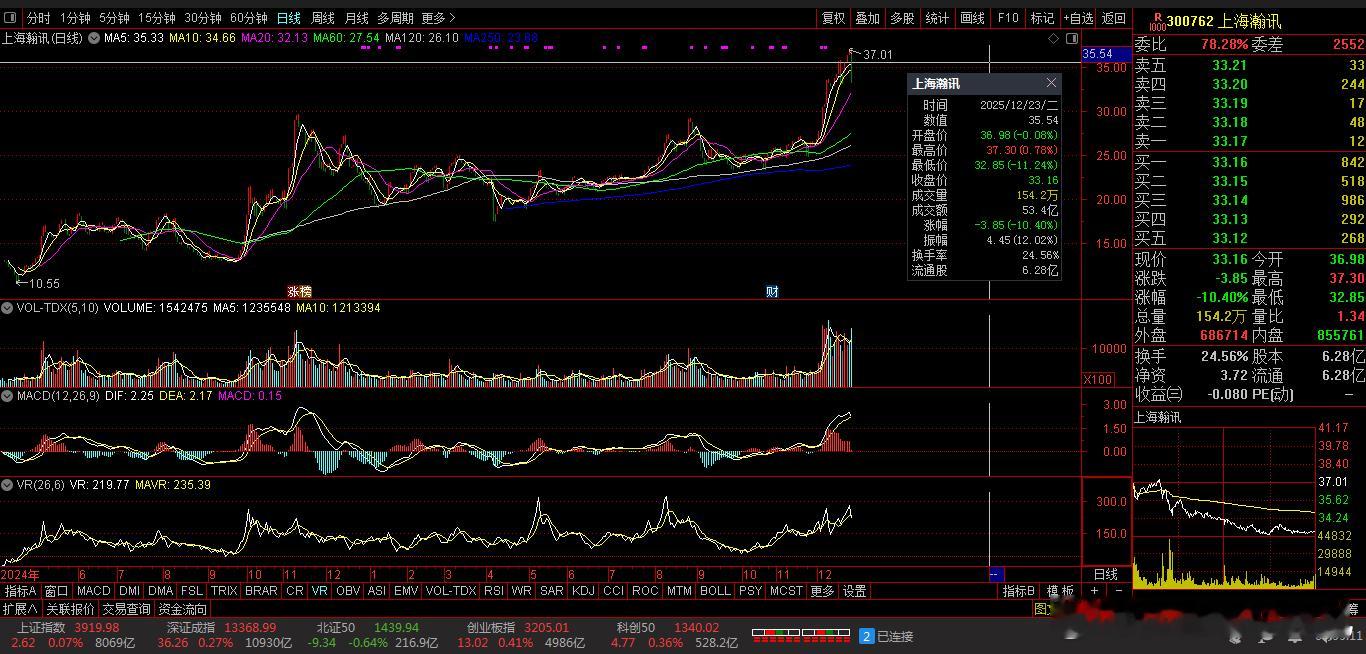Click the connection status icon 已连接

(x=867, y=636)
